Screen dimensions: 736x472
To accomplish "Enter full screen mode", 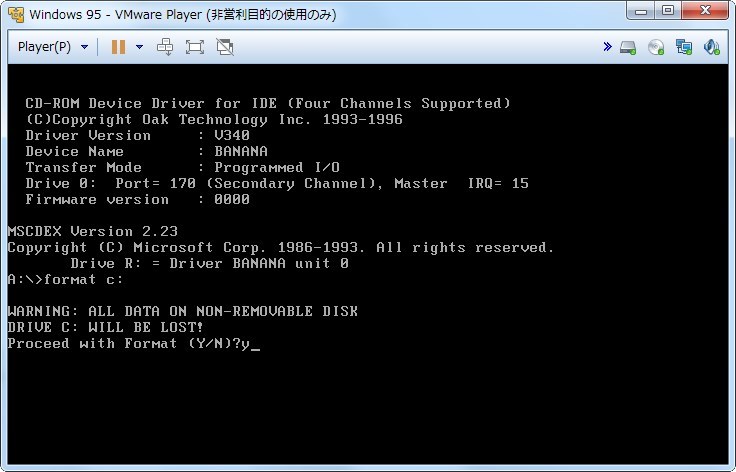I will [x=195, y=47].
